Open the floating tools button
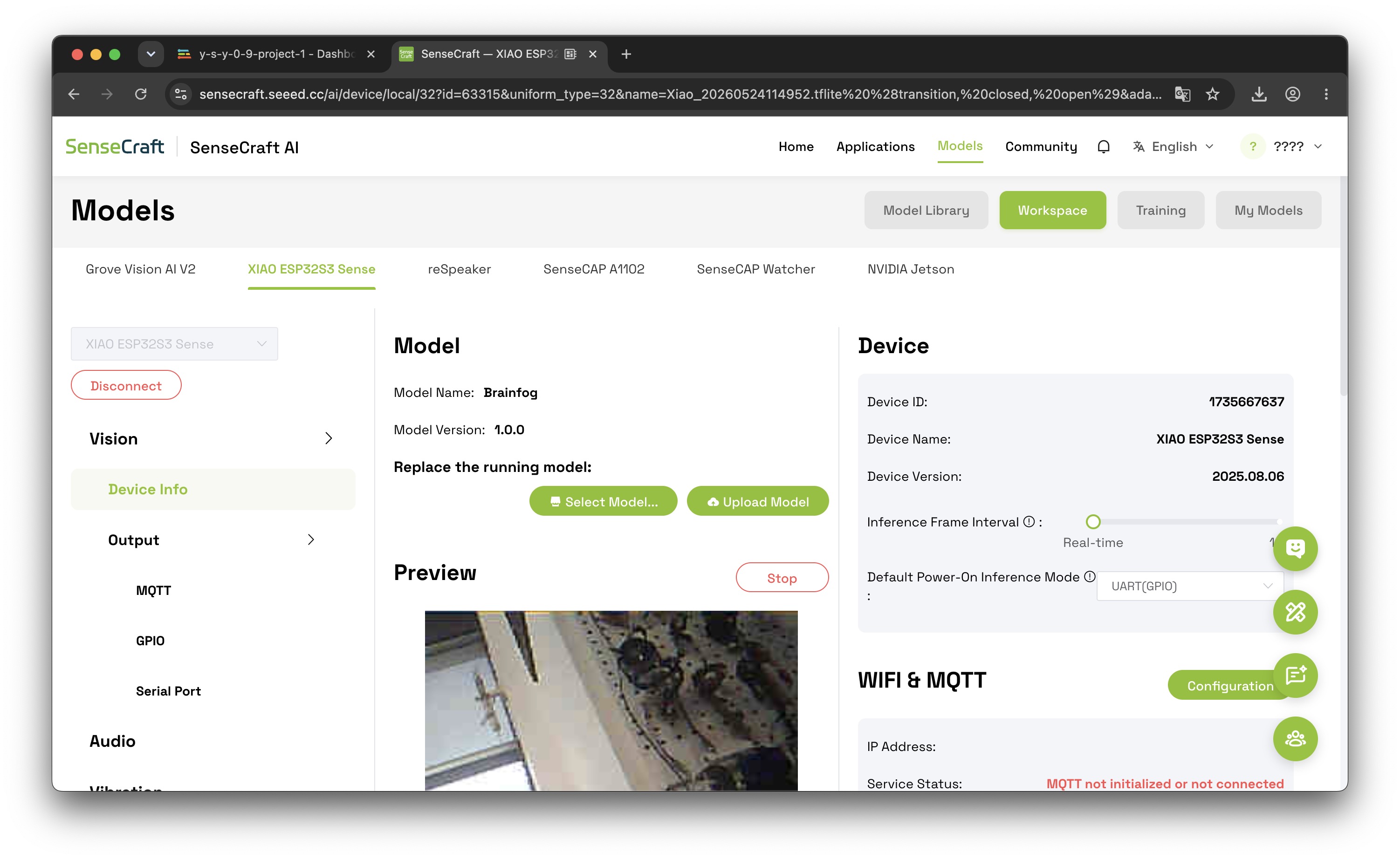The width and height of the screenshot is (1400, 860). [x=1295, y=612]
